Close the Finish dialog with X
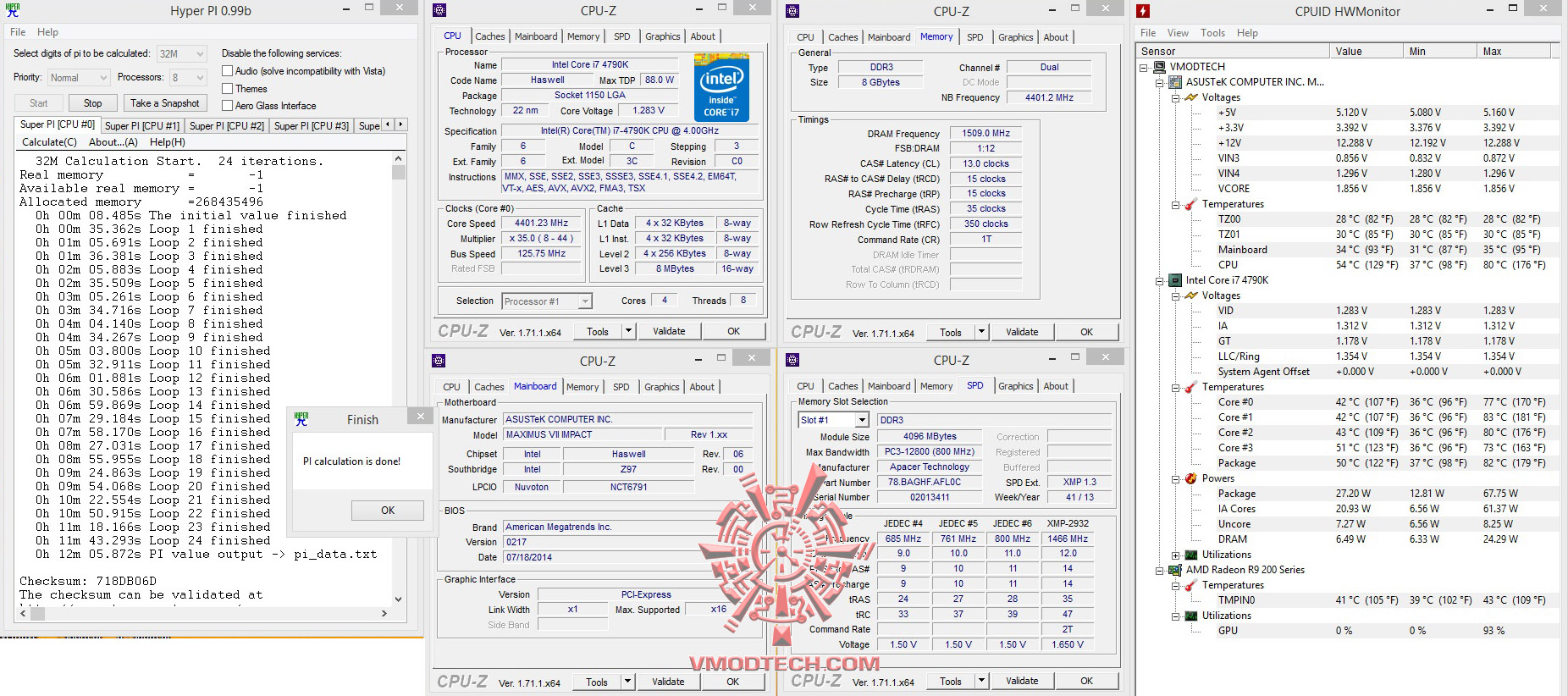This screenshot has height=696, width=1568. [x=420, y=416]
